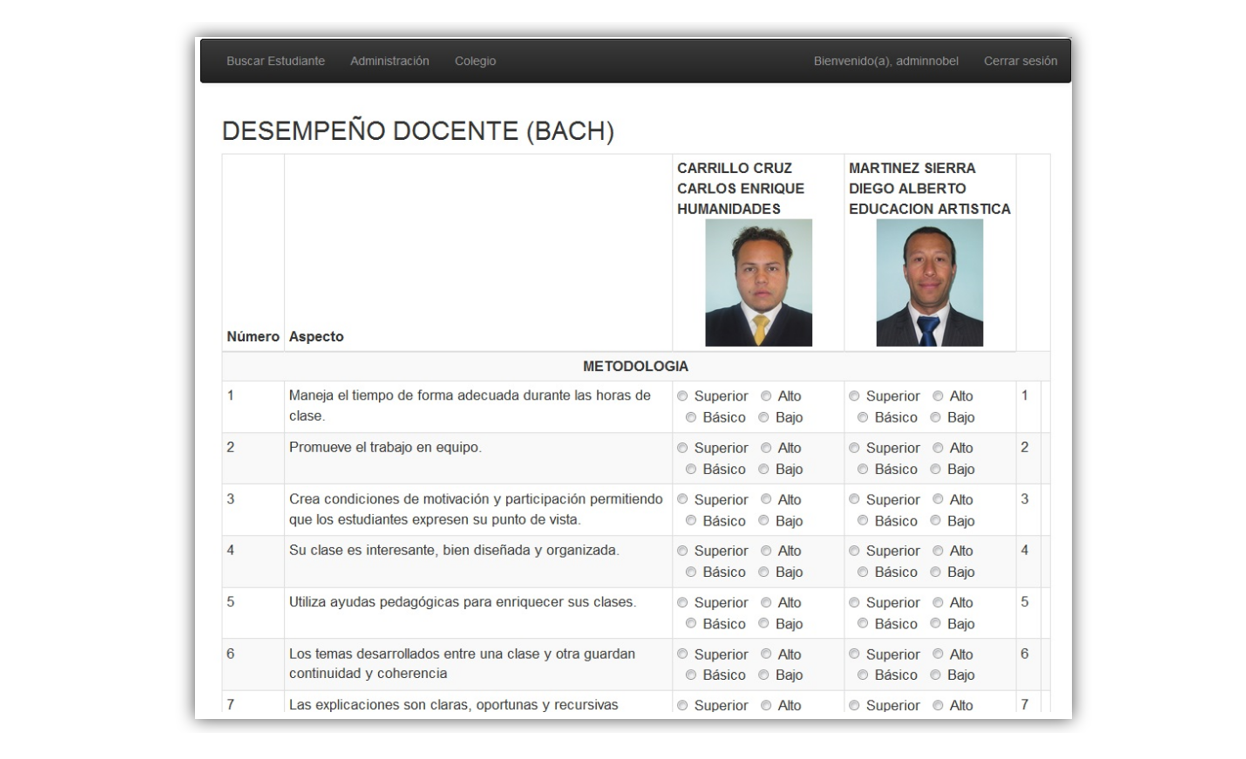Select Alto for Carrillo on question 4

(x=766, y=552)
